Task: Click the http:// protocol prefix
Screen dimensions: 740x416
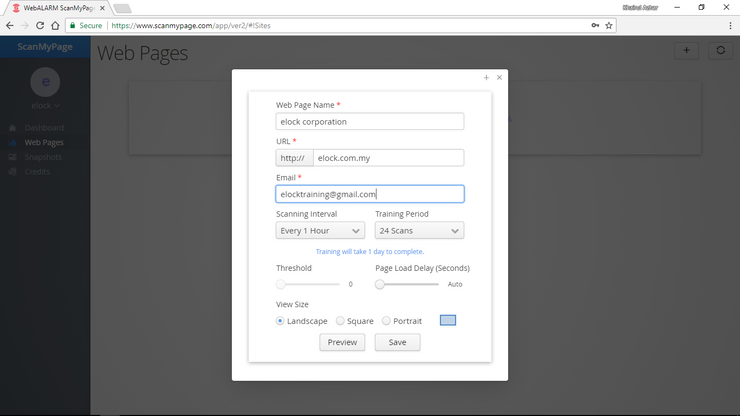Action: pyautogui.click(x=294, y=158)
